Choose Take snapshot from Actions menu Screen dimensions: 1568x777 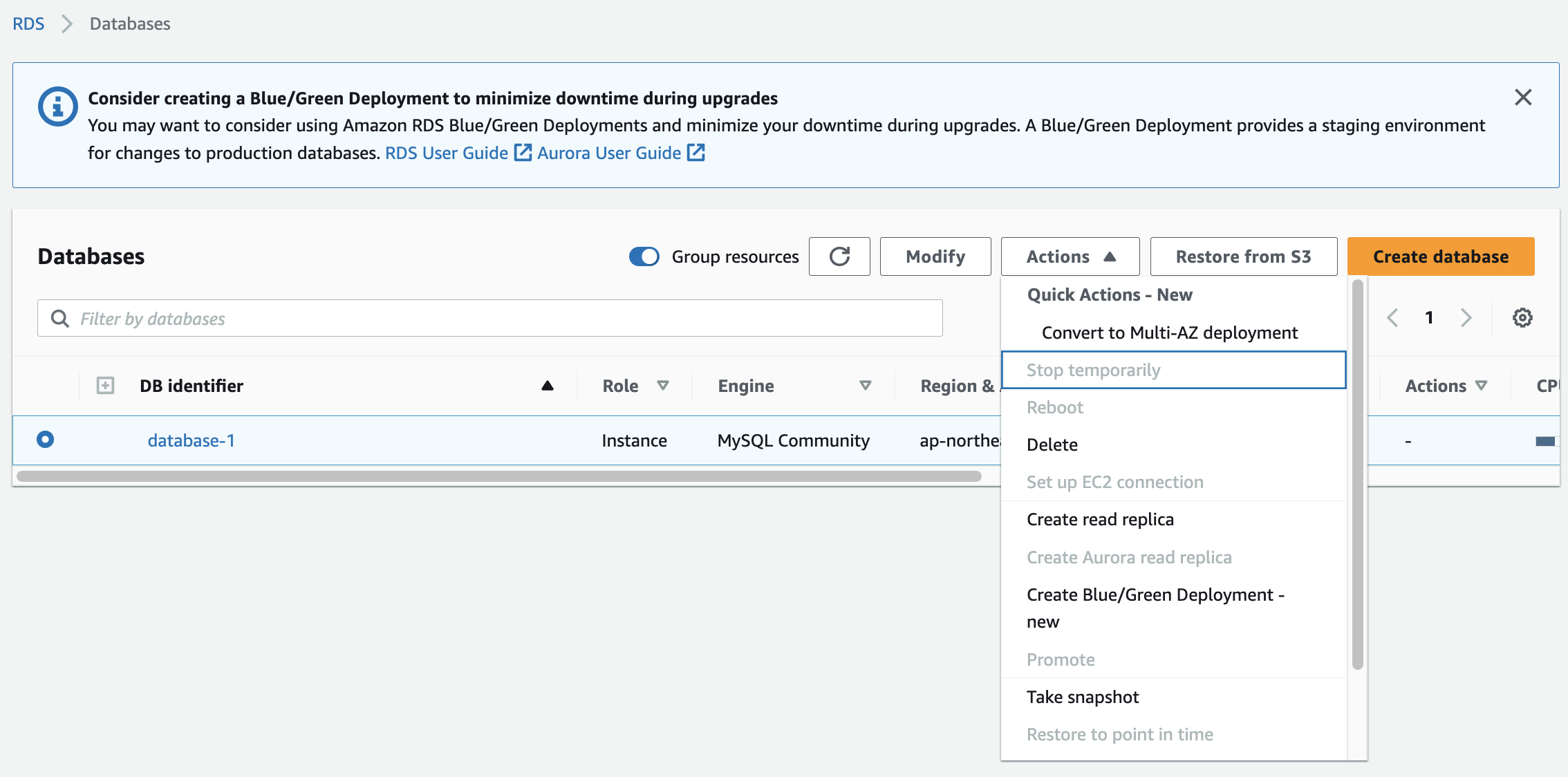pos(1082,697)
